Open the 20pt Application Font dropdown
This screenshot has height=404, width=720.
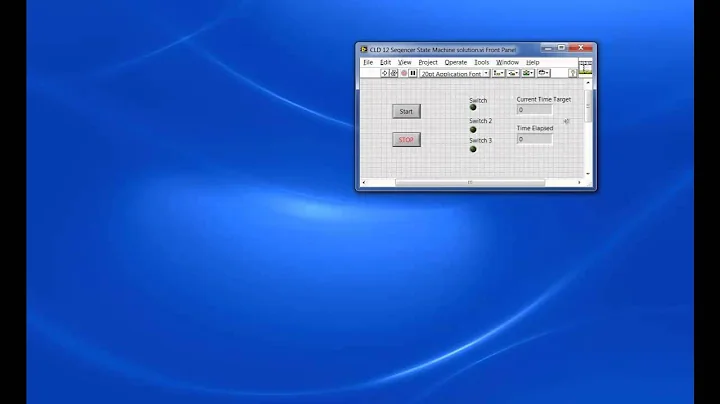click(x=455, y=73)
